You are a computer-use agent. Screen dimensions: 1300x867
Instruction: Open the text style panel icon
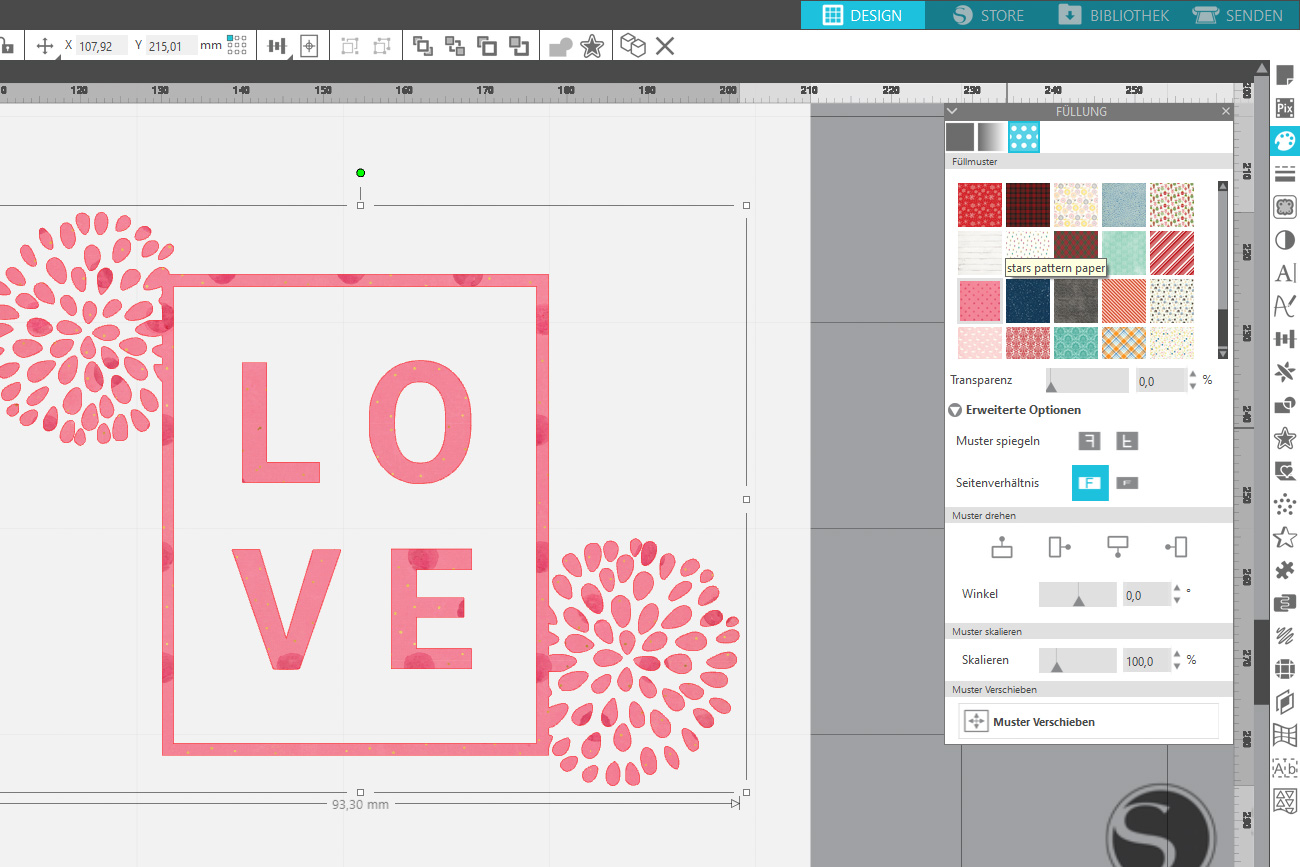click(1285, 274)
